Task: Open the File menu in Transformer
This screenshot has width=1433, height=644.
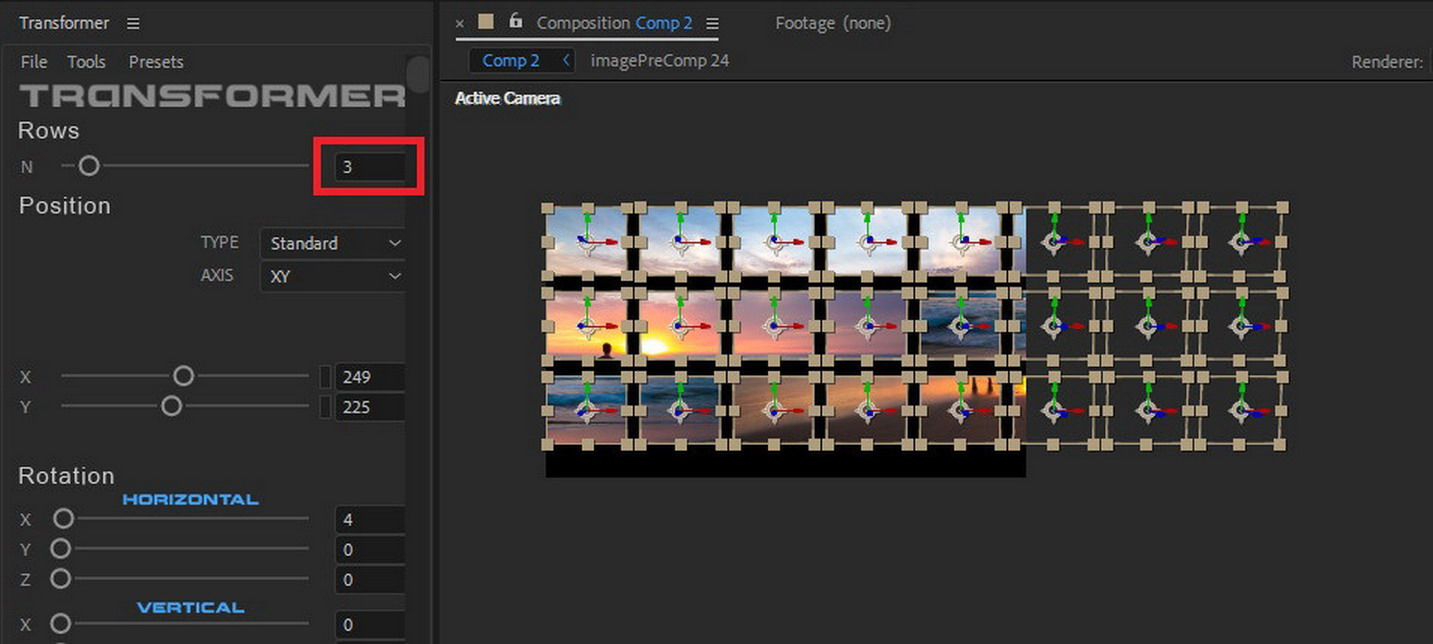Action: [34, 62]
